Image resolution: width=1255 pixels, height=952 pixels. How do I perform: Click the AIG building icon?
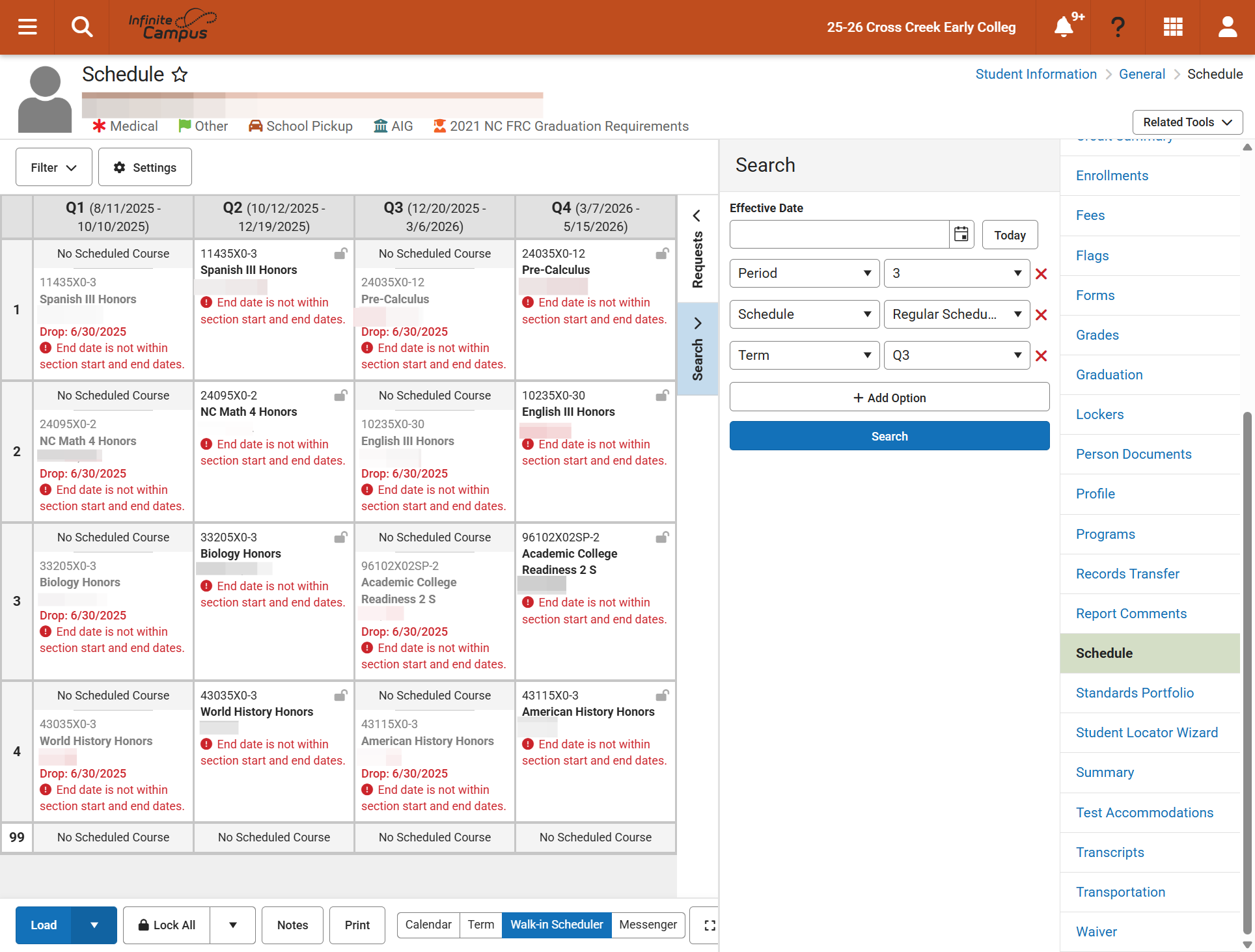coord(381,126)
